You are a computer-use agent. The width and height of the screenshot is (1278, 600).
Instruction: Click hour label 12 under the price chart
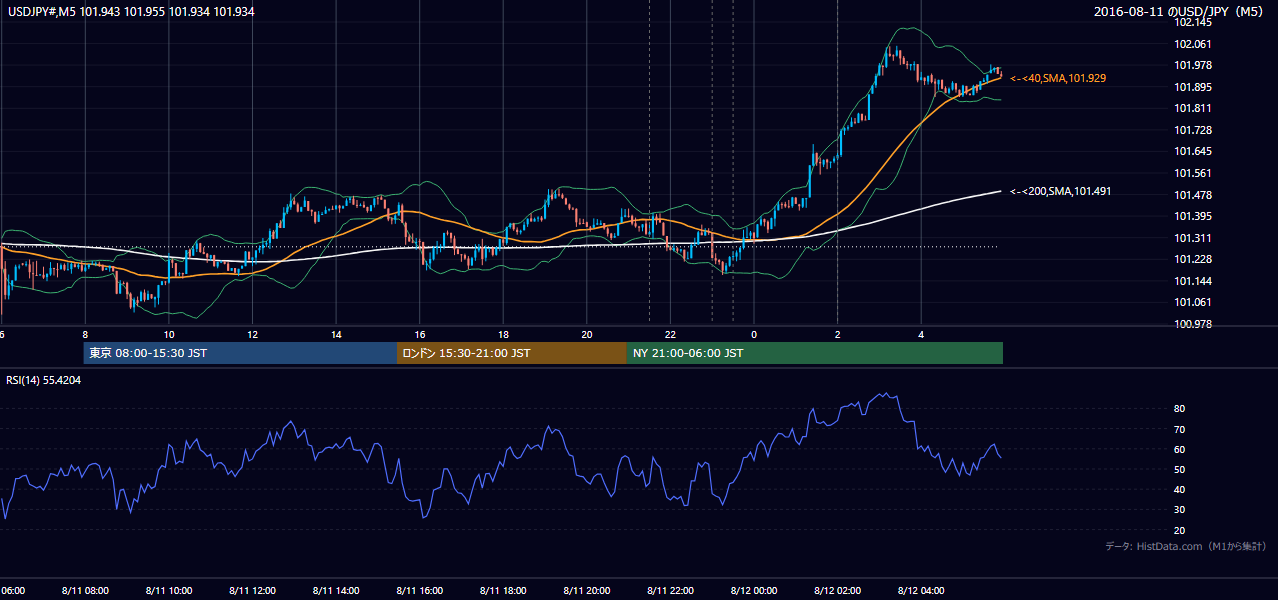pos(252,335)
